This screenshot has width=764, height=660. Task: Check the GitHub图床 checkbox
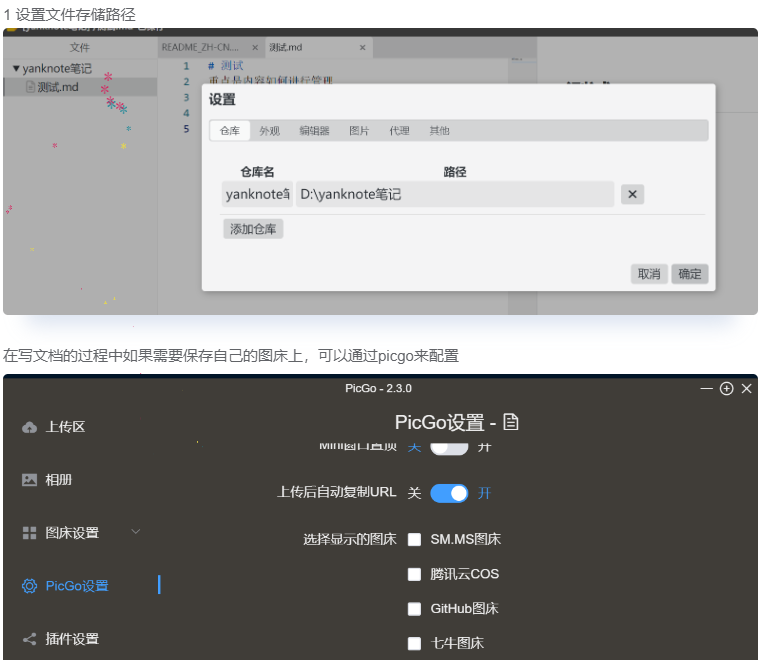(415, 609)
